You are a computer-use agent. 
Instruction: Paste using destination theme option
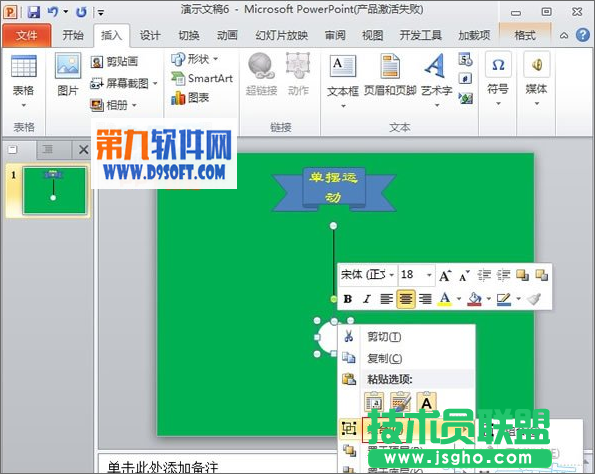374,402
